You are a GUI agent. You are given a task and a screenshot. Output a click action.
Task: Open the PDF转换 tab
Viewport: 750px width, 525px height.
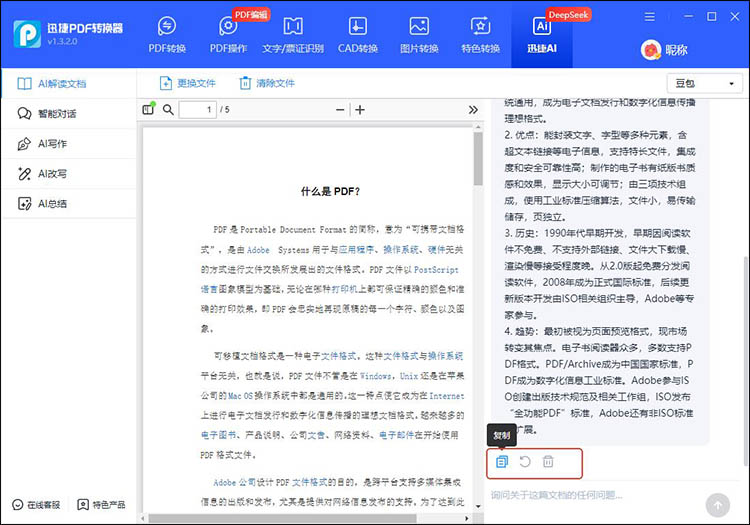[167, 34]
